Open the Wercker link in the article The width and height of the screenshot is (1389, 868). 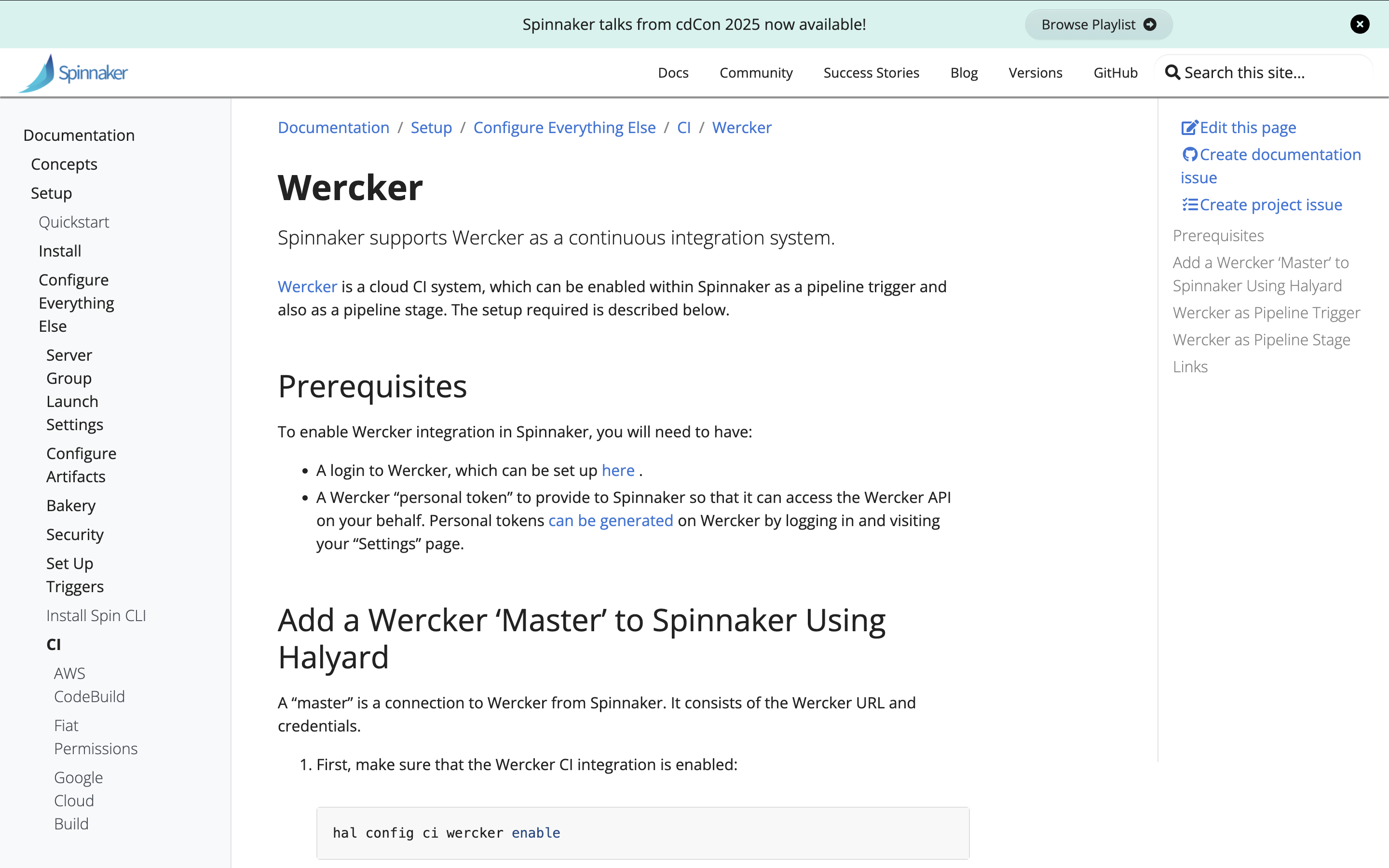(x=307, y=286)
